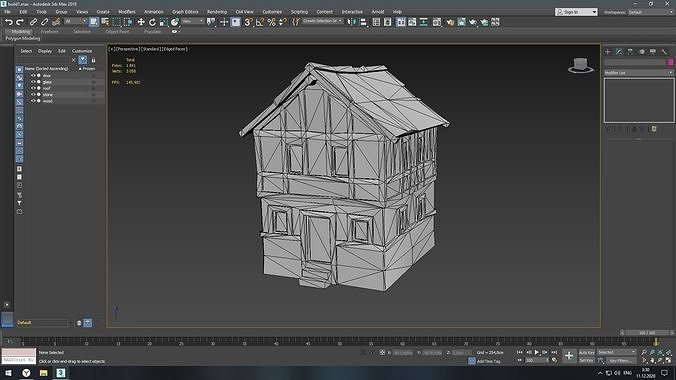676x380 pixels.
Task: Click the pink object color swatch
Action: (x=670, y=63)
